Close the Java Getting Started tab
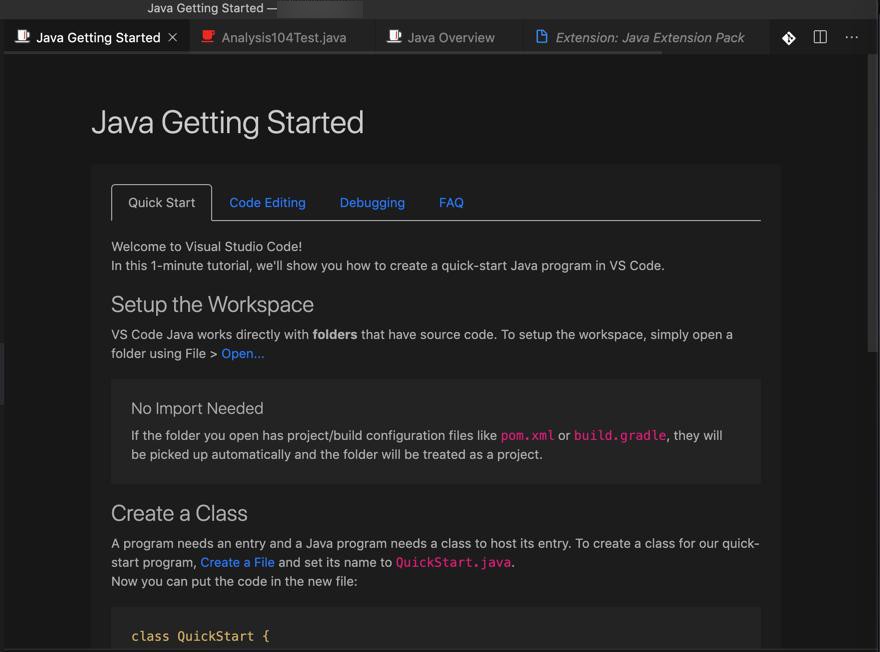Image resolution: width=880 pixels, height=652 pixels. pyautogui.click(x=173, y=37)
